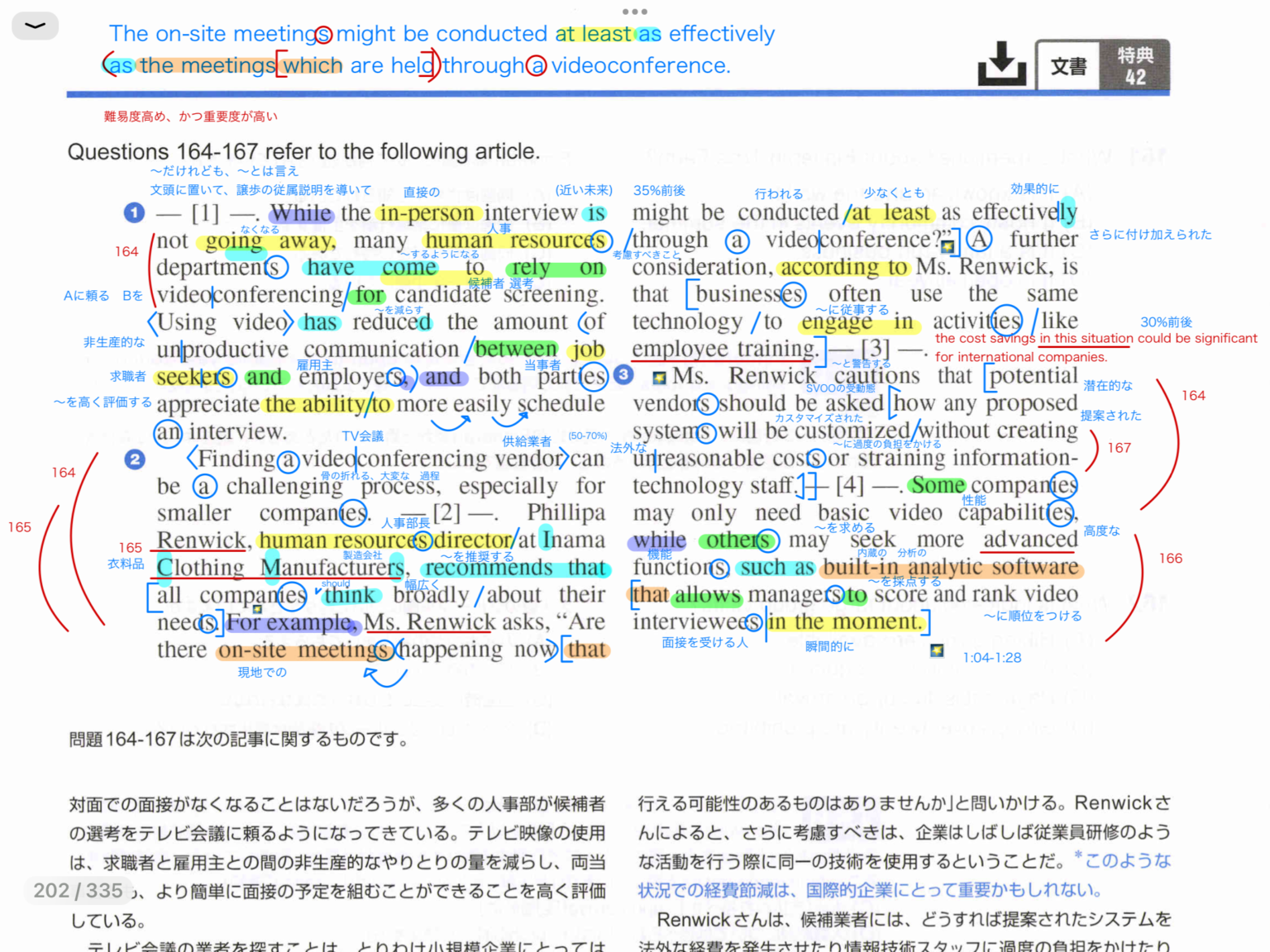Screen dimensions: 1270x952
Task: Switch to the 特典 42 tab
Action: [1136, 65]
